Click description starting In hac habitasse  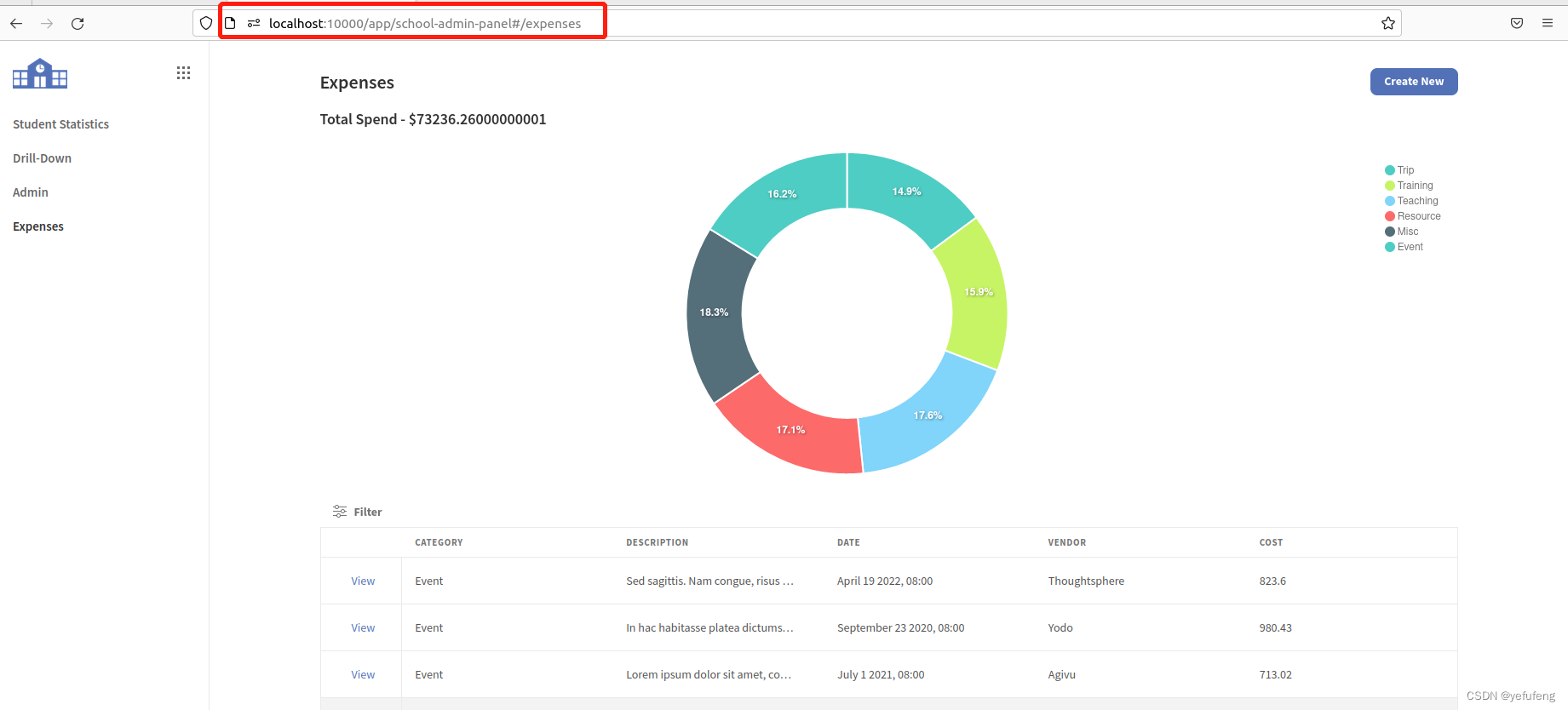click(x=709, y=628)
